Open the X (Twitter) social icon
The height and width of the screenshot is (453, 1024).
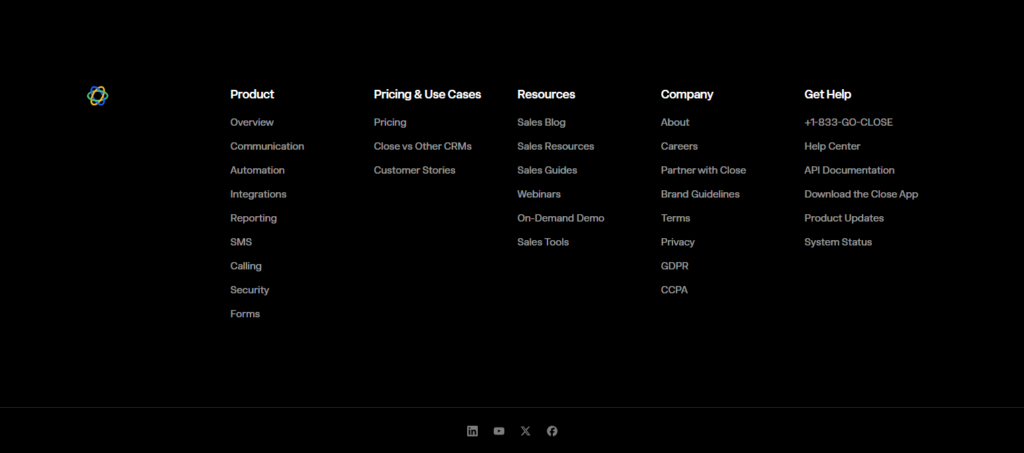(526, 431)
